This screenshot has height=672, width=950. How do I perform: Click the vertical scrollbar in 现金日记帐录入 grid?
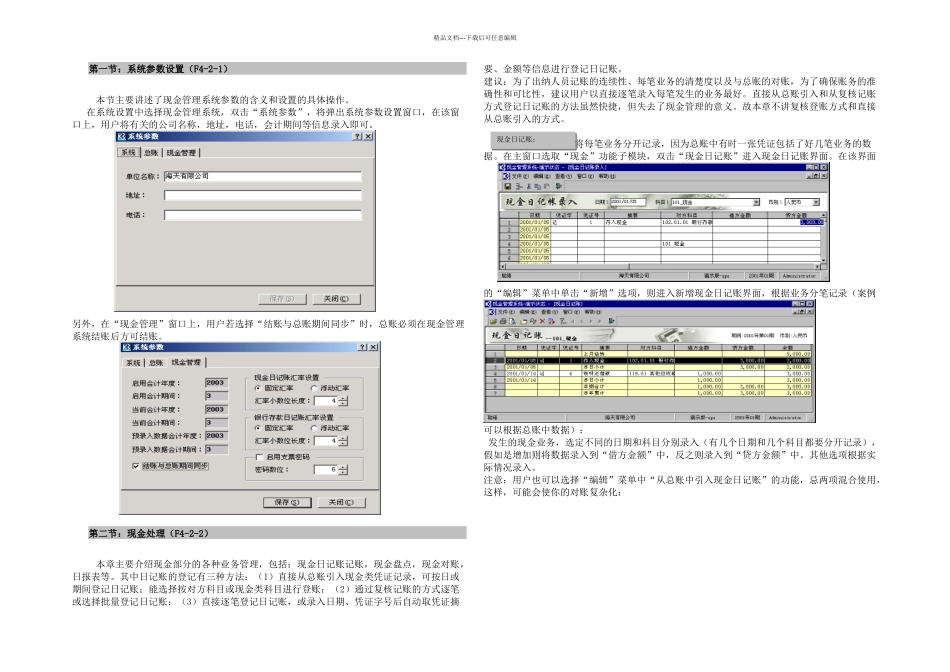point(823,238)
